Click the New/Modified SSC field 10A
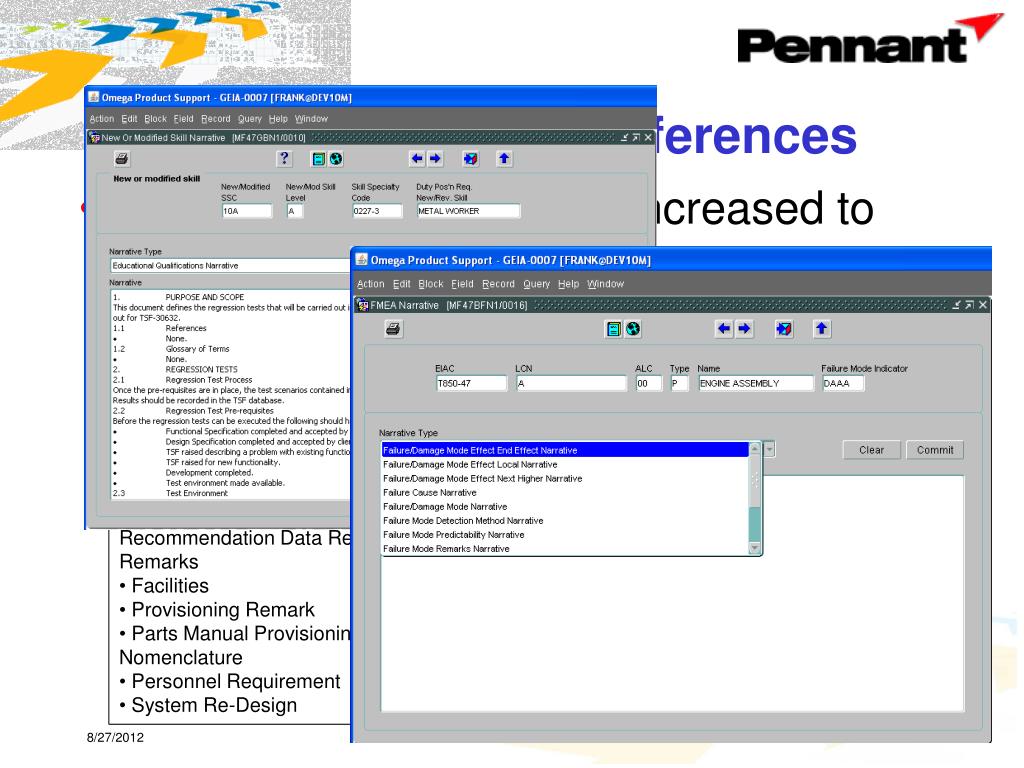This screenshot has height=768, width=1024. pos(247,211)
